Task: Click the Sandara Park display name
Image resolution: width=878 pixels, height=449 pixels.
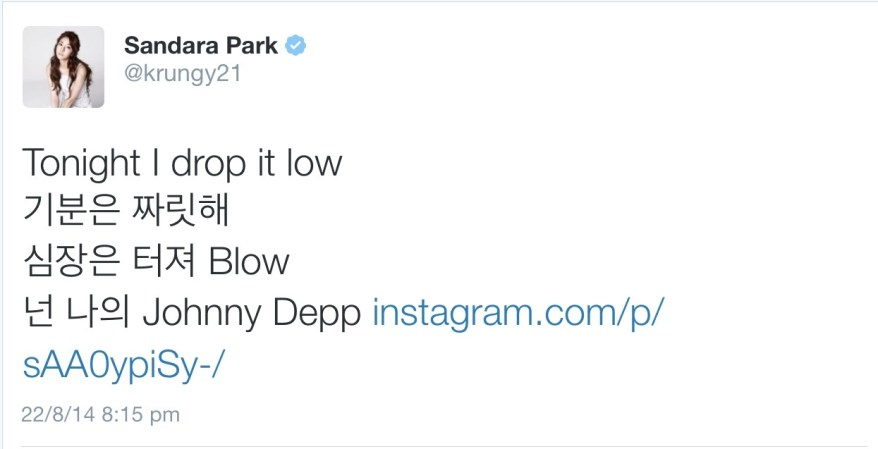Action: (200, 46)
